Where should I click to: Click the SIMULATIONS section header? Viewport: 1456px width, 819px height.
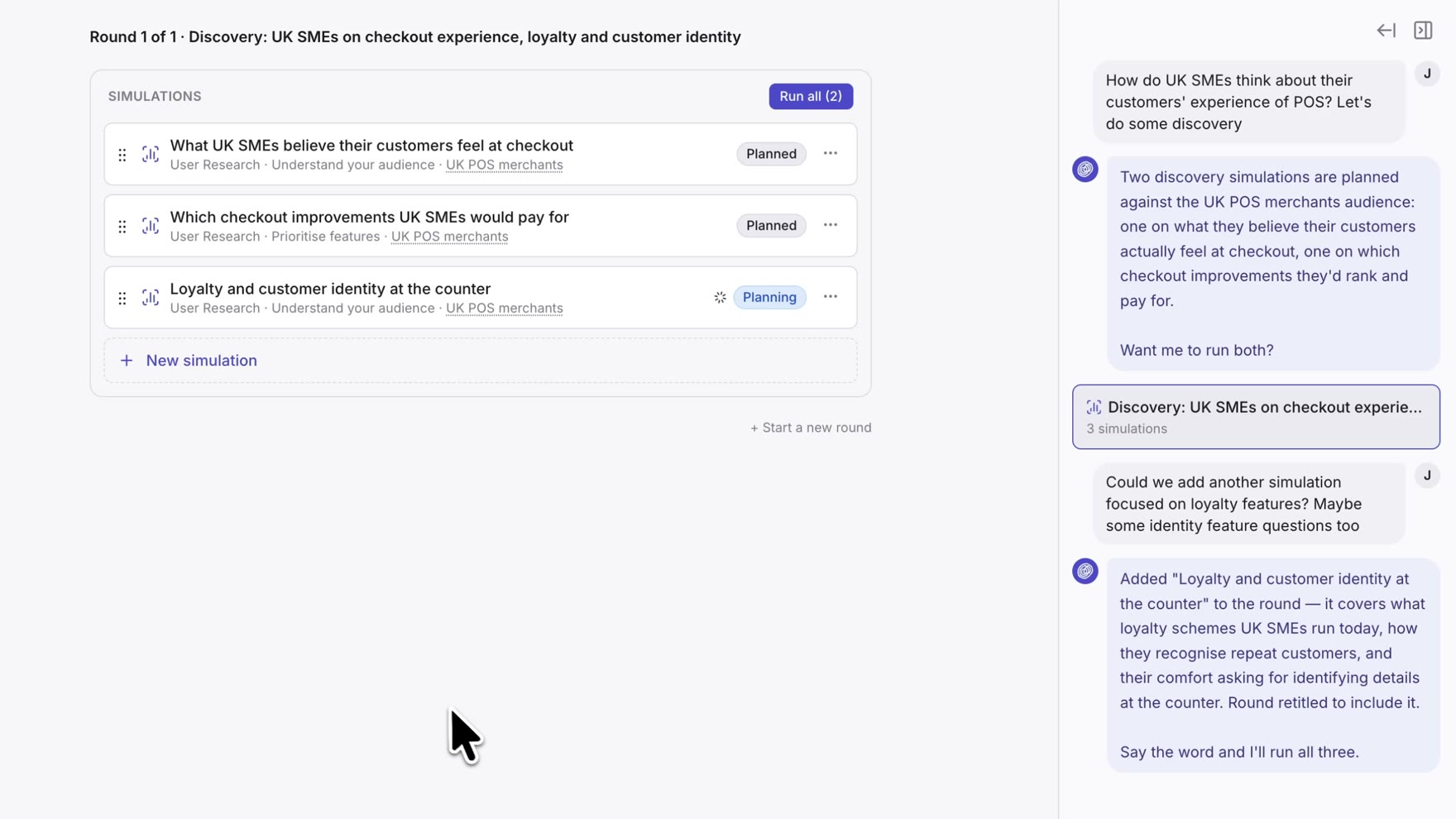(x=155, y=96)
